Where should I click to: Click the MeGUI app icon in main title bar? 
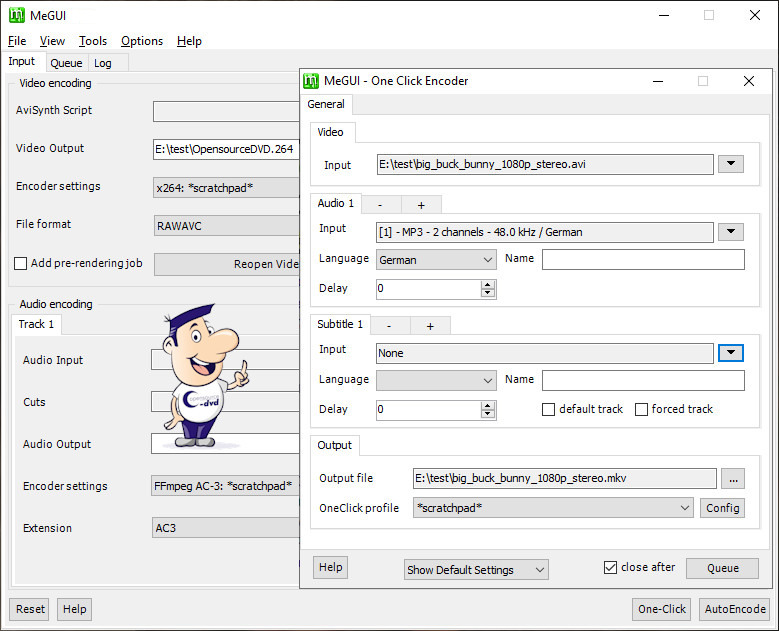[x=17, y=15]
